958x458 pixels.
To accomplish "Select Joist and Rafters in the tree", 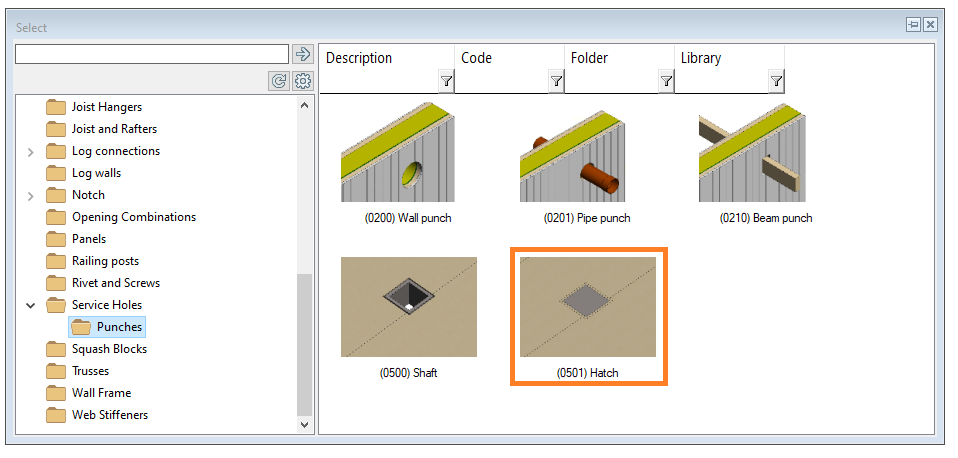I will coord(114,129).
